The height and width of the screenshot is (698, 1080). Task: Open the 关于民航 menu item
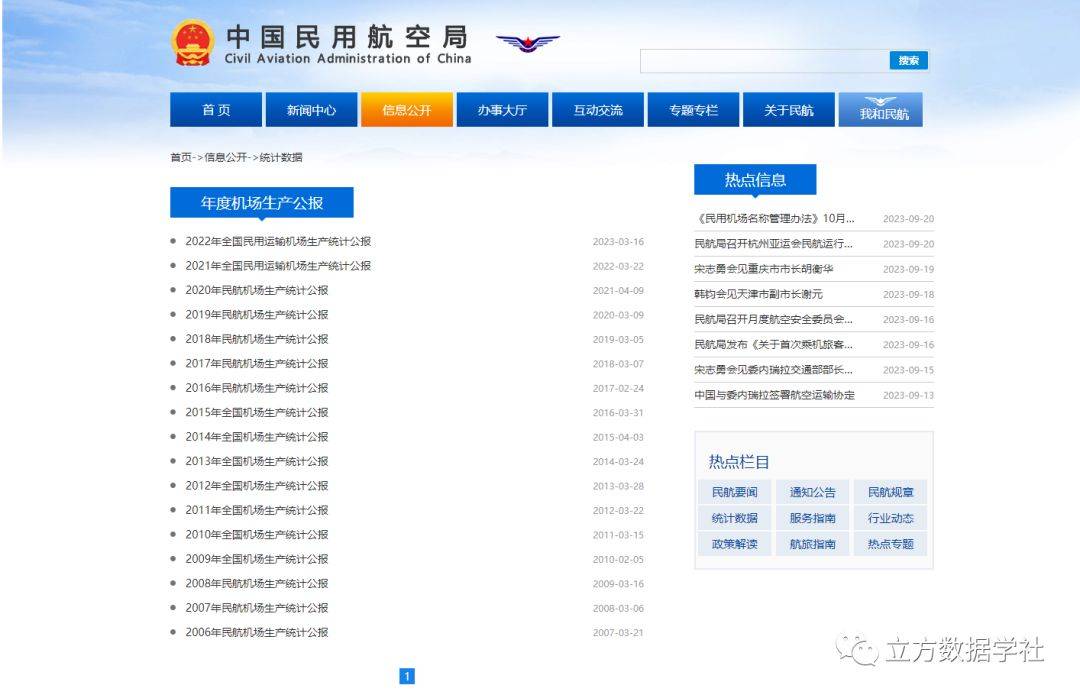point(789,110)
